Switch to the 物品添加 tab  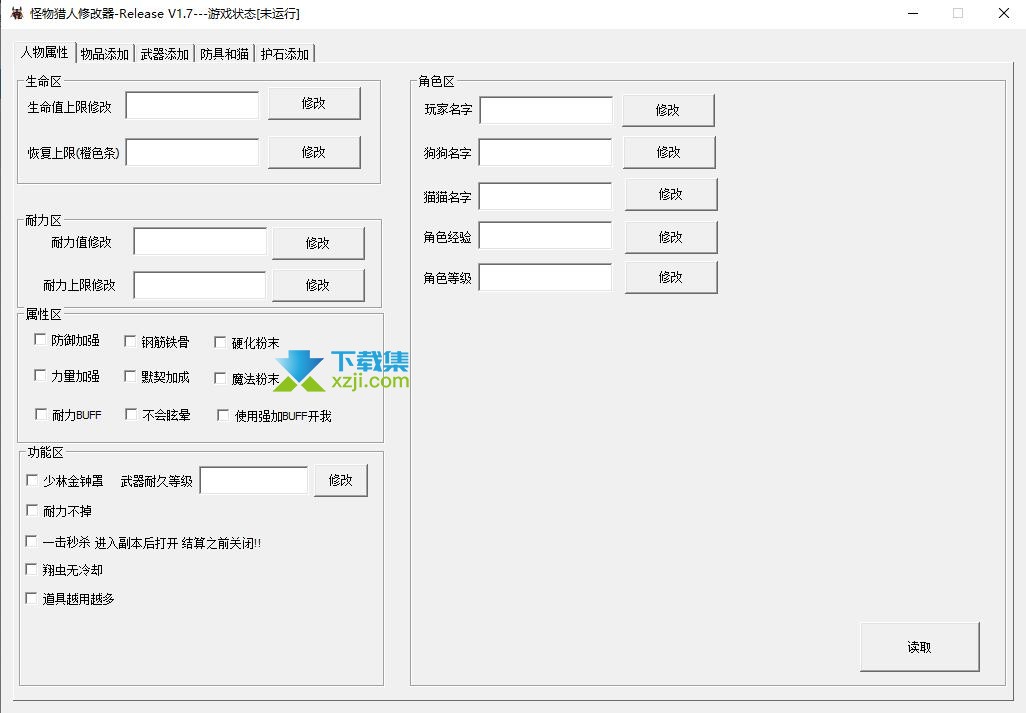tap(104, 54)
